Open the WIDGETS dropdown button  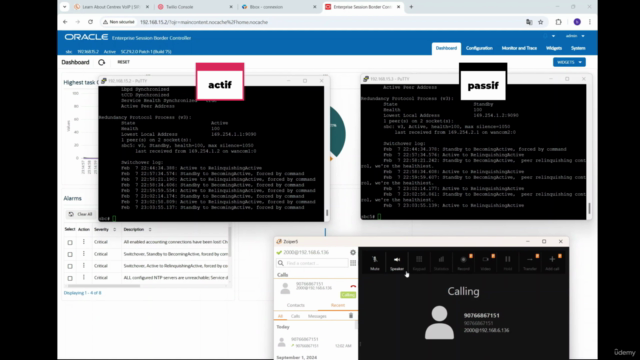tap(569, 62)
